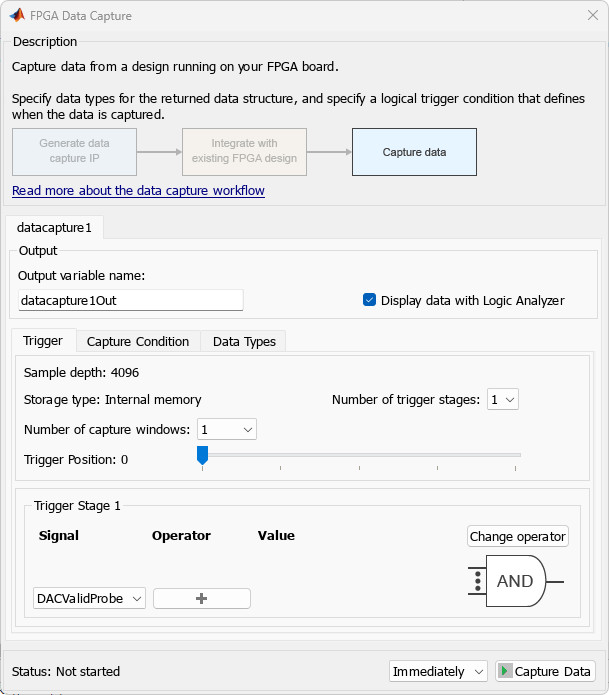Click the Trigger Position slider handle

point(202,456)
